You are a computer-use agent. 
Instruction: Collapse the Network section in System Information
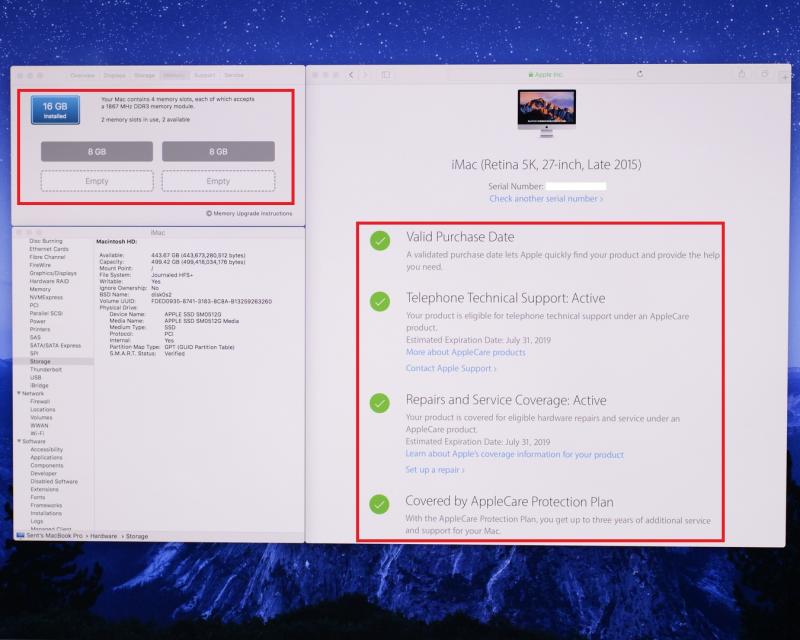pyautogui.click(x=19, y=393)
